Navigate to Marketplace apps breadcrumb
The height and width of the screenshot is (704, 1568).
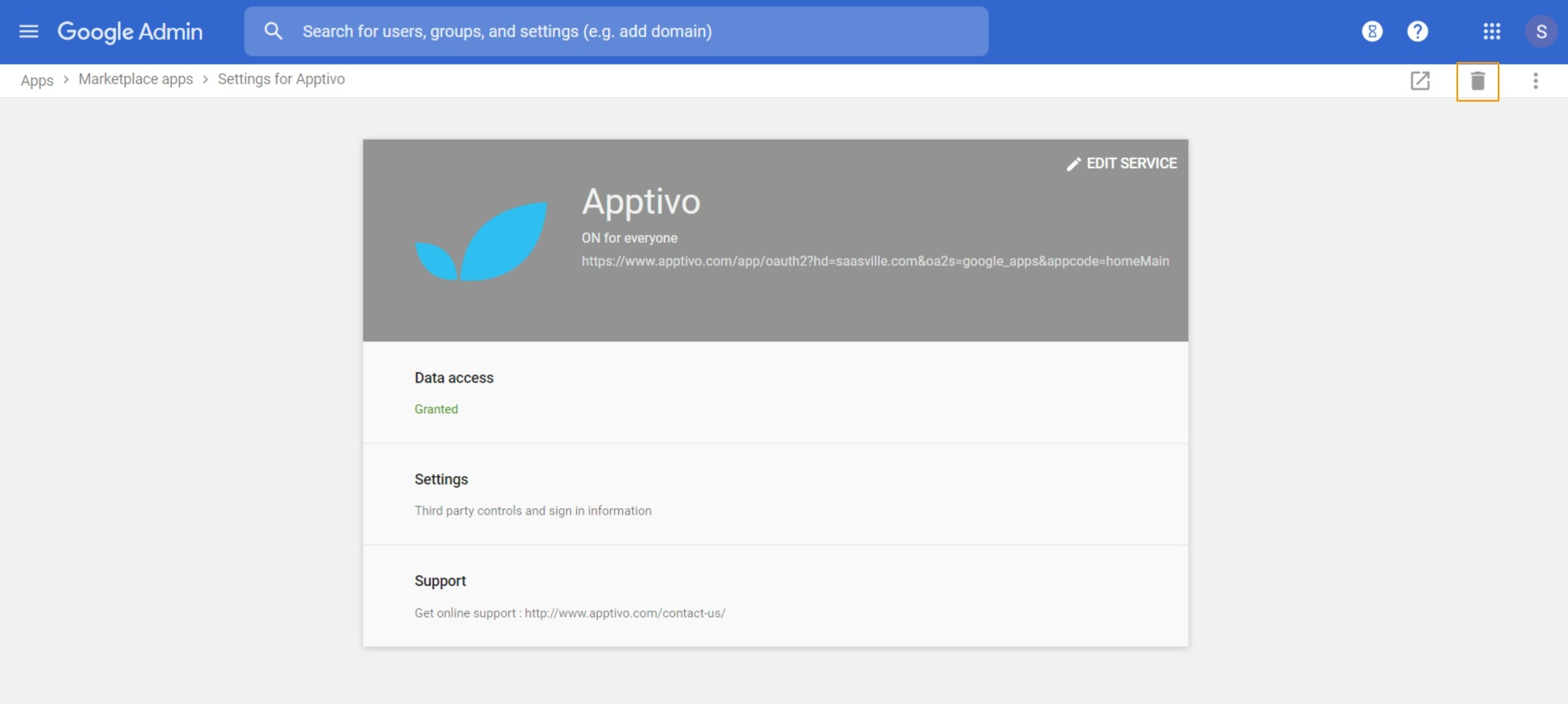pos(135,79)
